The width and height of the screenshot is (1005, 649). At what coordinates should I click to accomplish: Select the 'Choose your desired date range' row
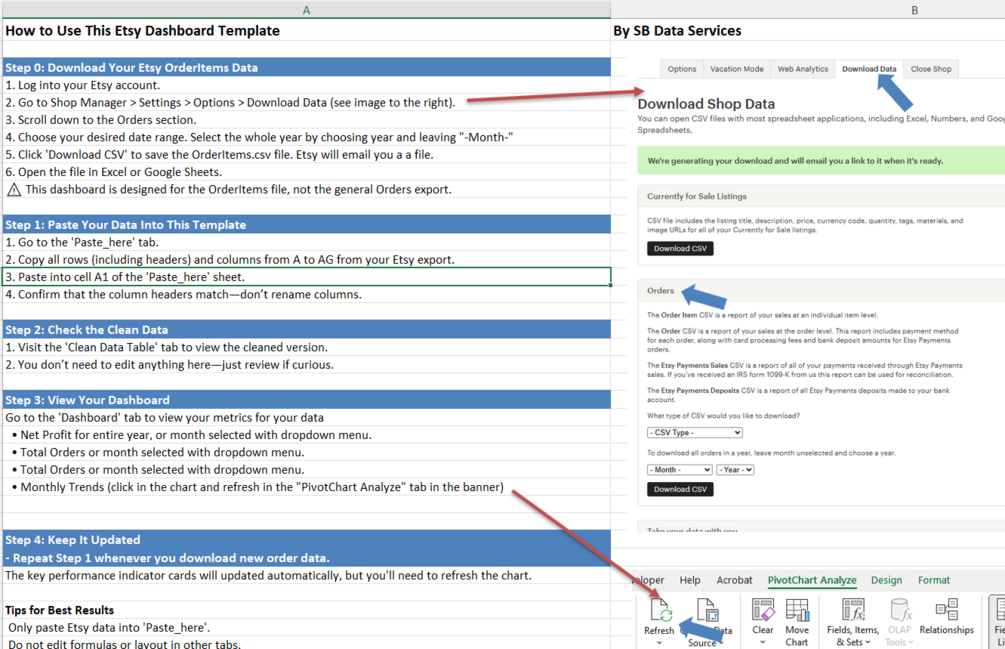coord(306,137)
